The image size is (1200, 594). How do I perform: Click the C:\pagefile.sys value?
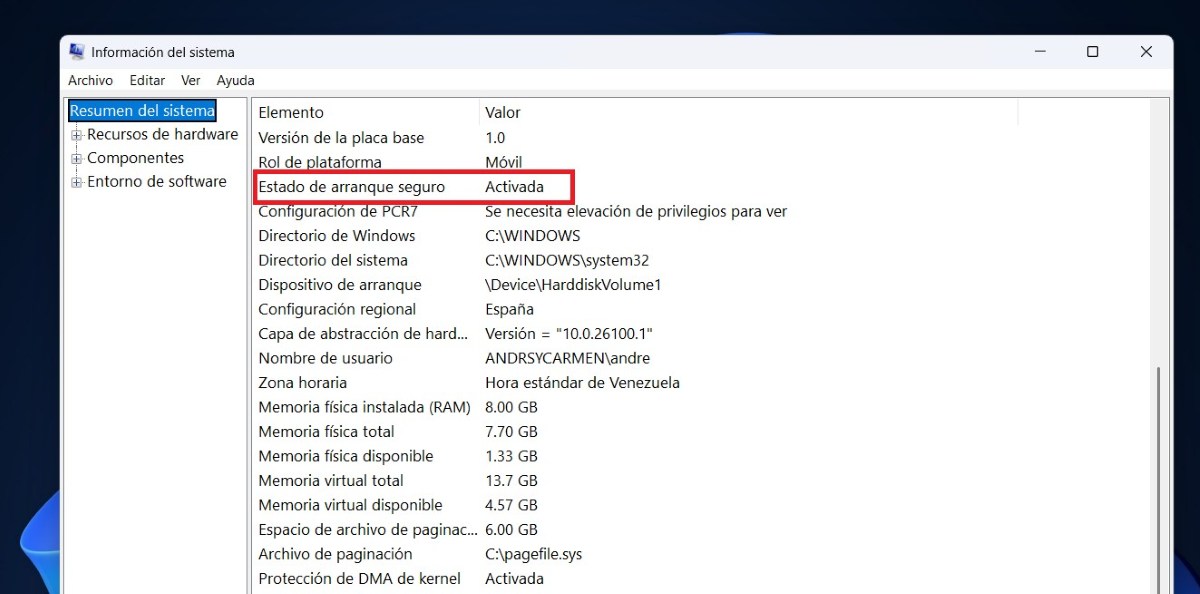[533, 554]
